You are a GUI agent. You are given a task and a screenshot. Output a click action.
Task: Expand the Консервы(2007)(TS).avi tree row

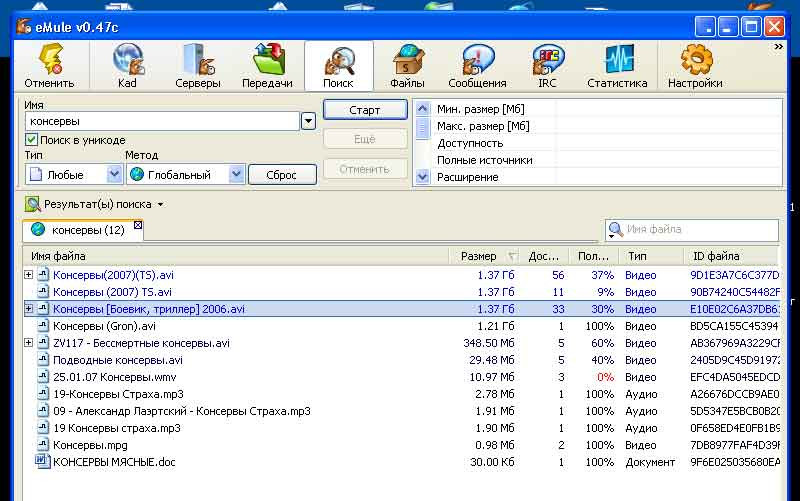(x=28, y=275)
